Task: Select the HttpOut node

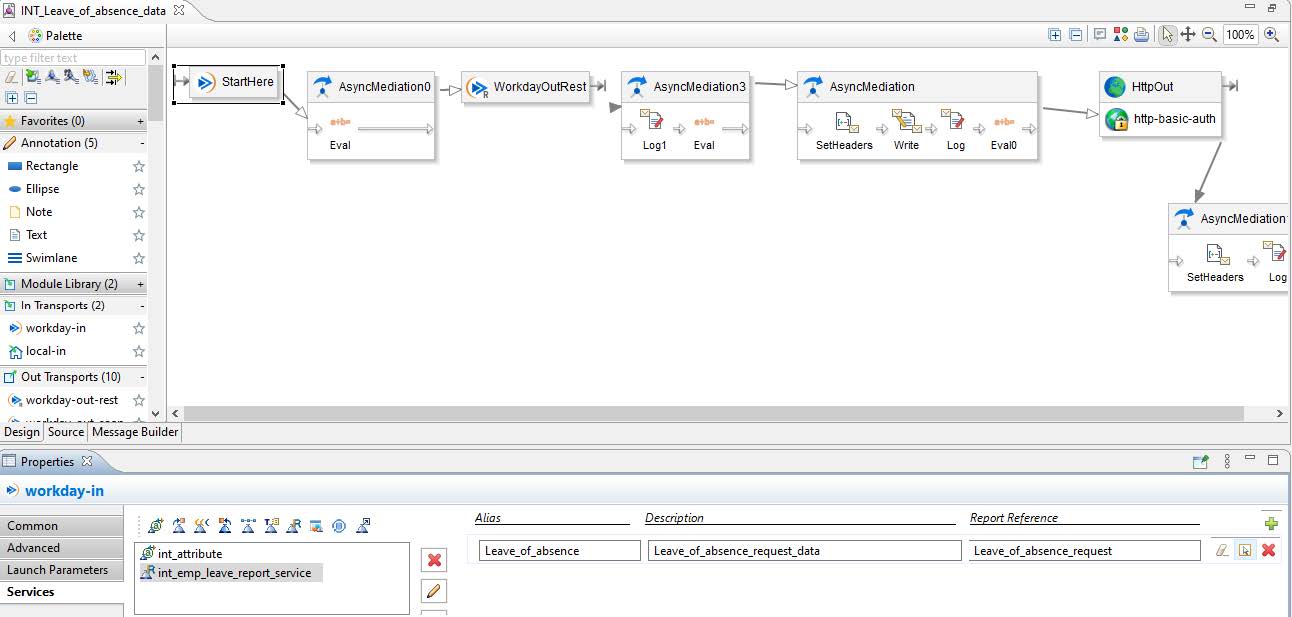Action: click(1160, 87)
